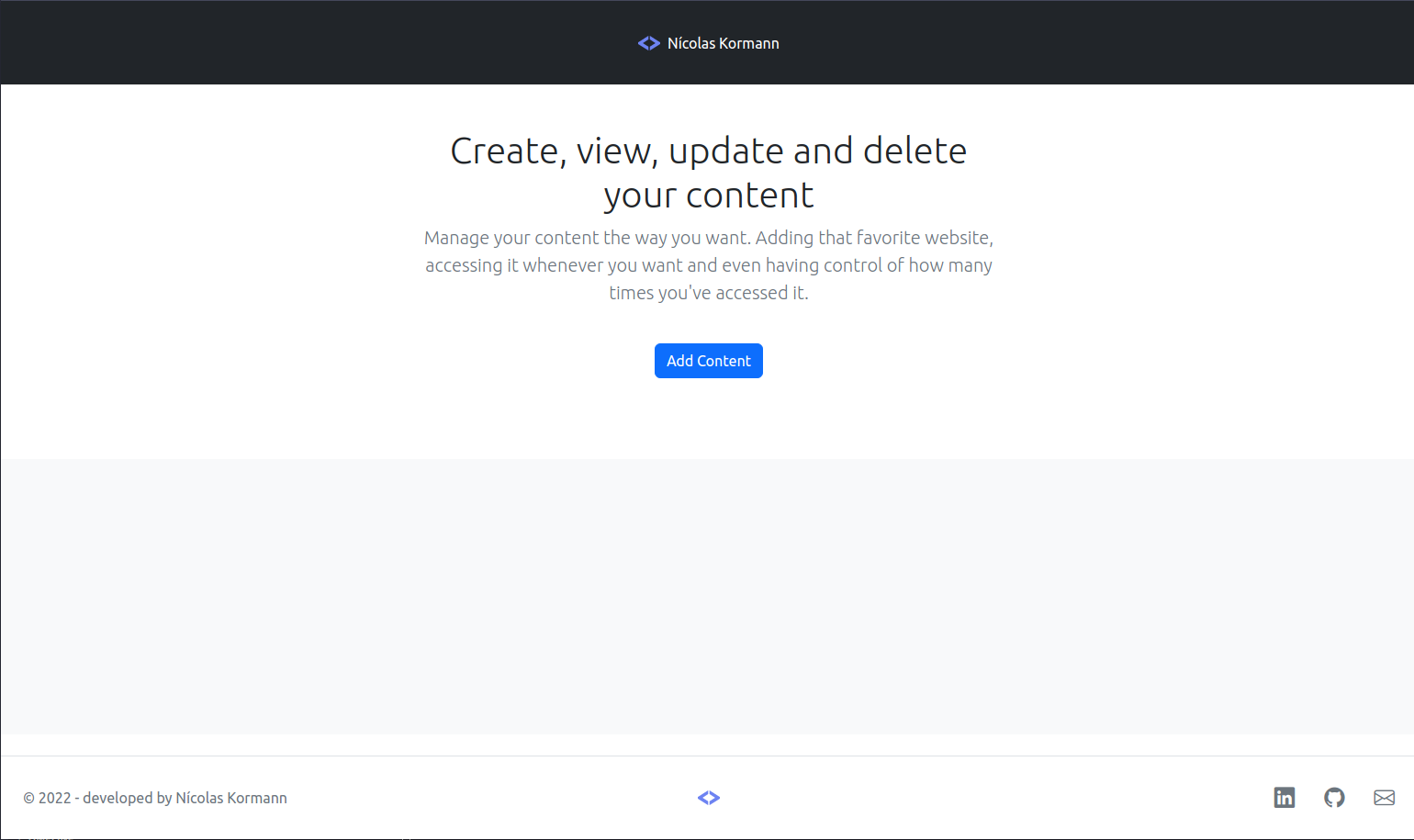1414x840 pixels.
Task: Click the code brackets logo in the header
Action: [x=649, y=42]
